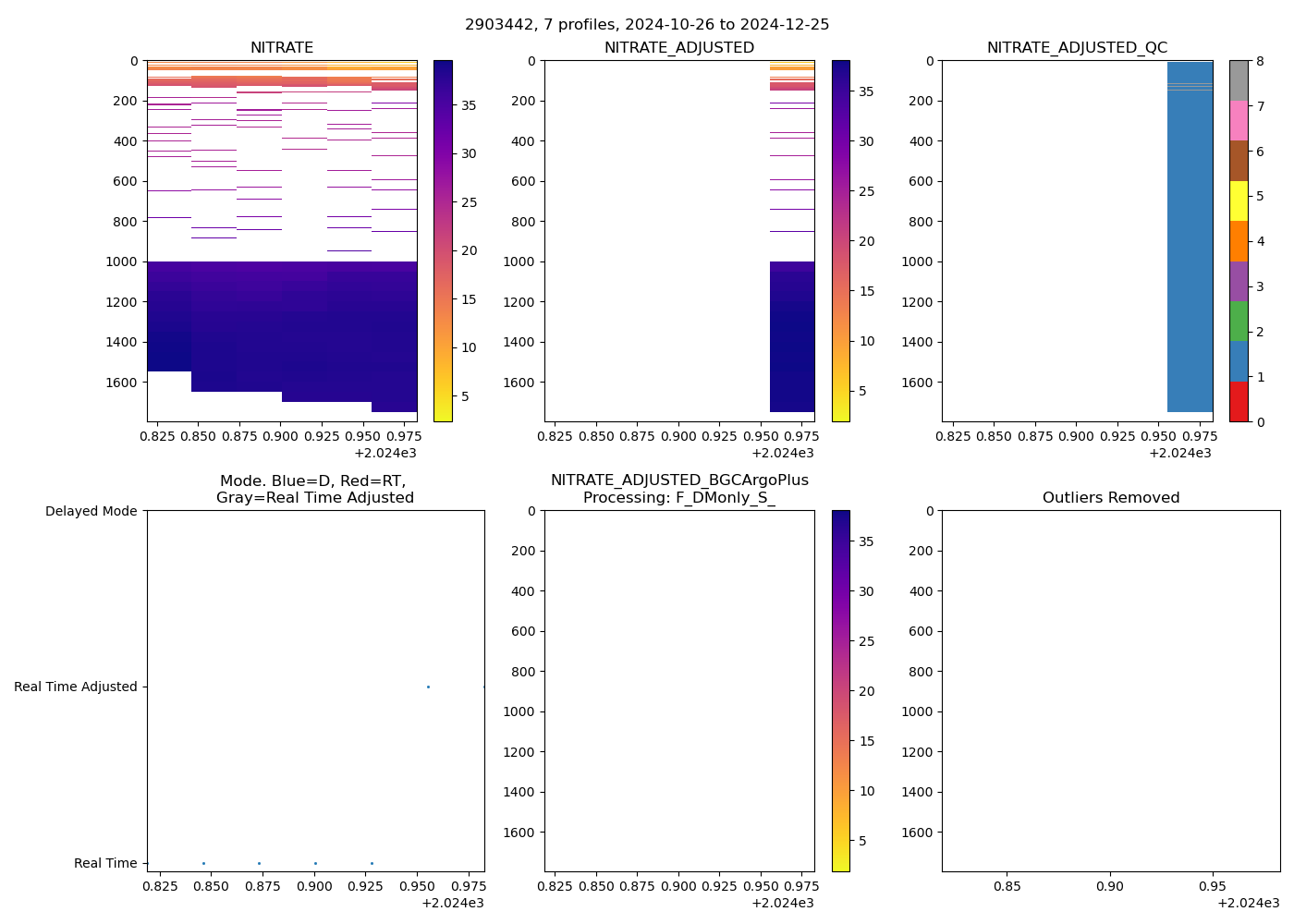Click the Real Time dot near 0.900
The image size is (1294, 924).
315,863
